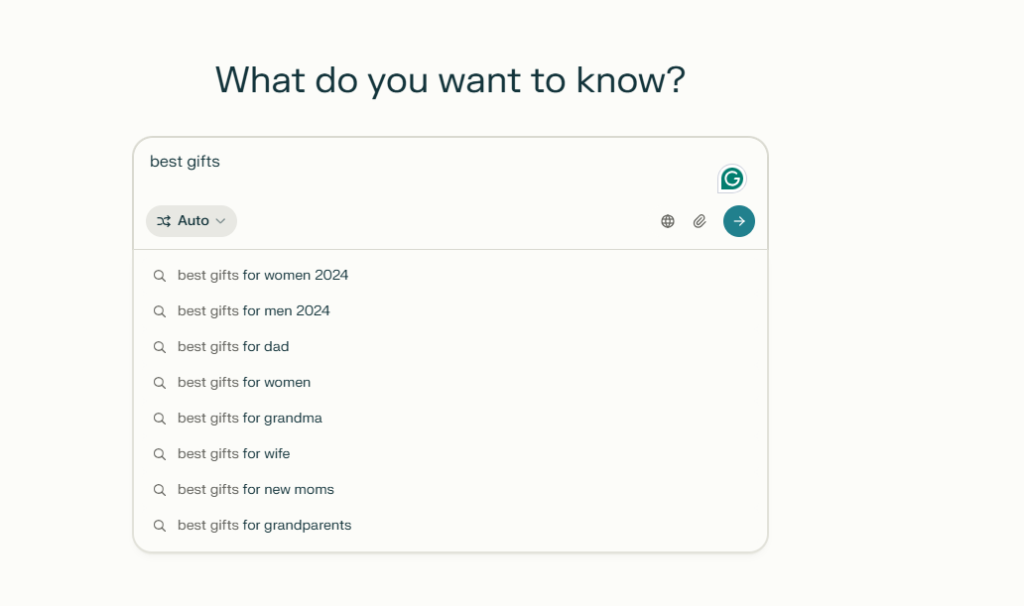Select 'best gifts for women' suggestion
This screenshot has width=1024, height=606.
tap(244, 382)
